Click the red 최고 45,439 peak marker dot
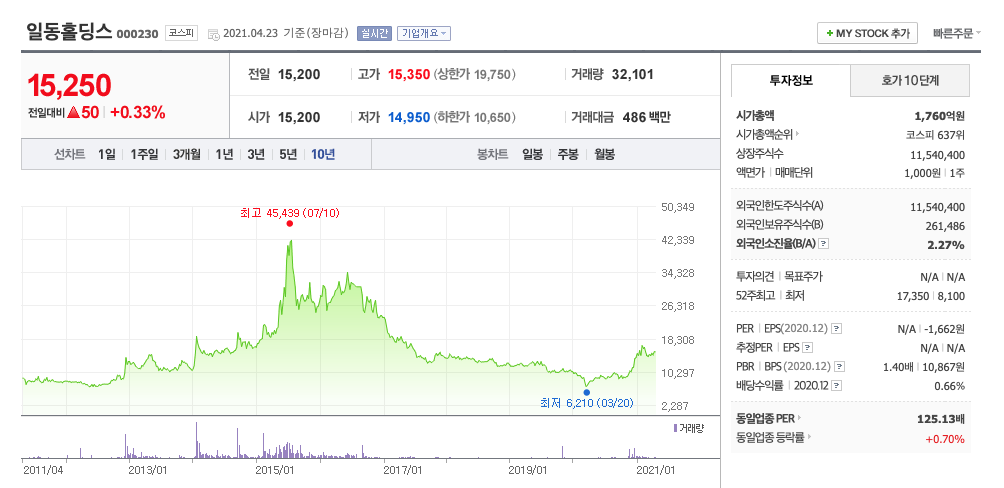Screen dimensions: 1004x488 point(289,224)
